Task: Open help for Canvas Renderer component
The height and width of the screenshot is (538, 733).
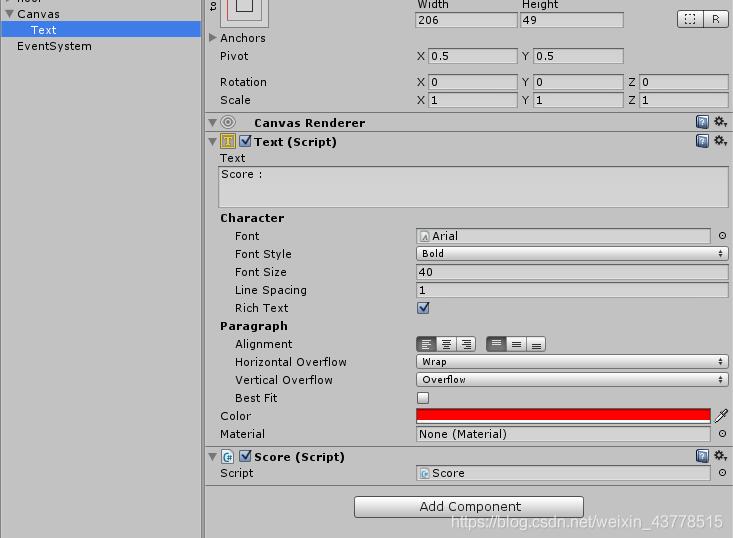Action: pos(702,122)
